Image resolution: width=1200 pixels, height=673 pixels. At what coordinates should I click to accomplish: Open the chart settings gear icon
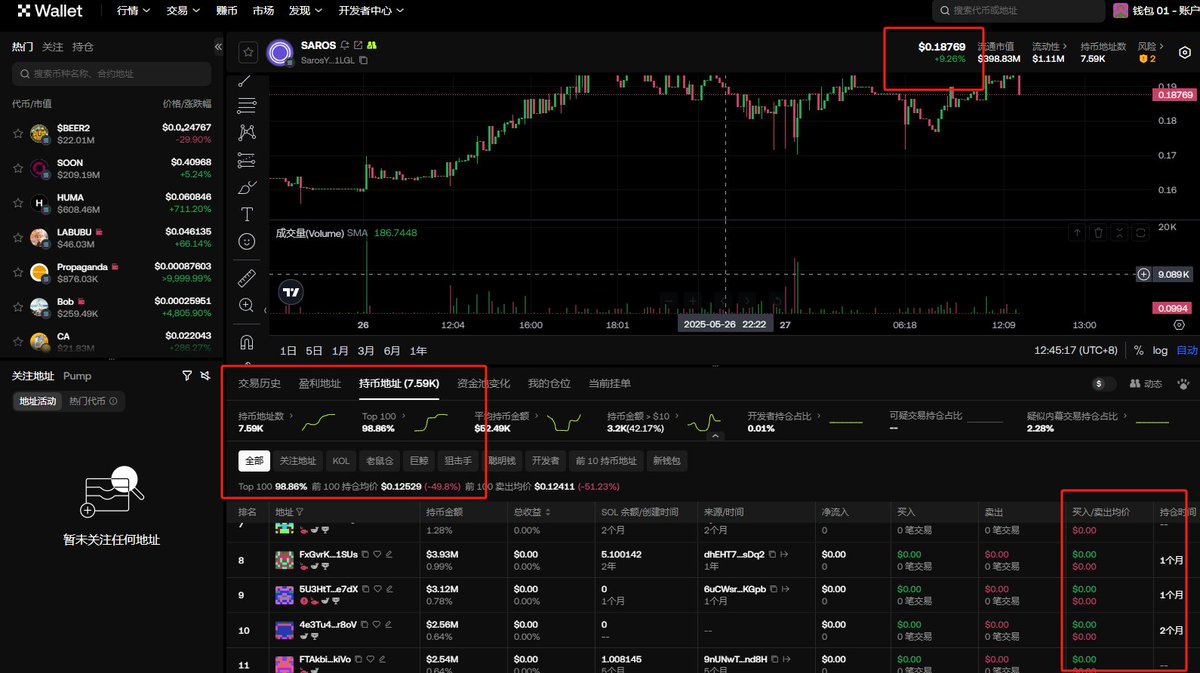pyautogui.click(x=1185, y=52)
